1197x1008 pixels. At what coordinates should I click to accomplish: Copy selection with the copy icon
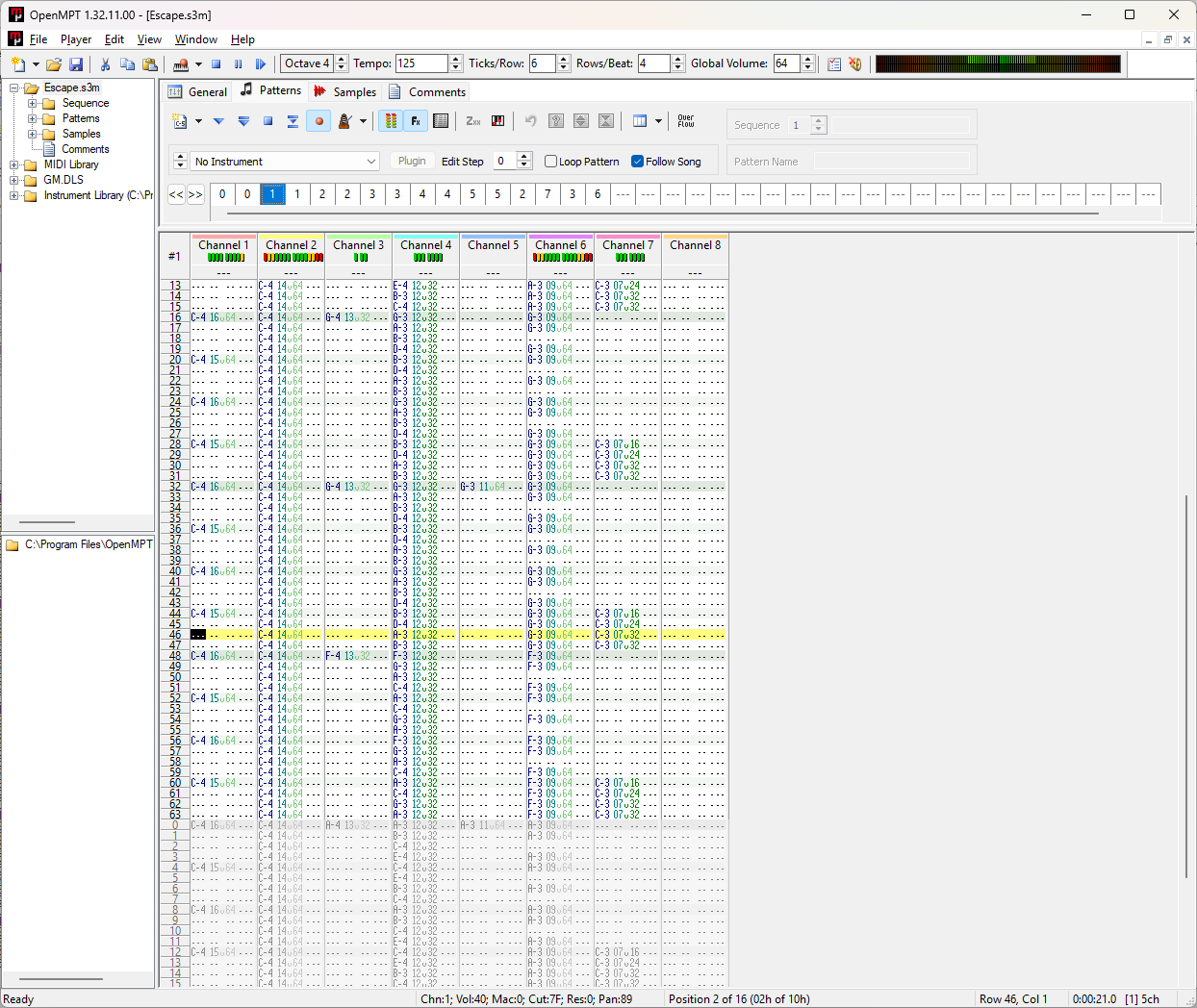(x=127, y=64)
